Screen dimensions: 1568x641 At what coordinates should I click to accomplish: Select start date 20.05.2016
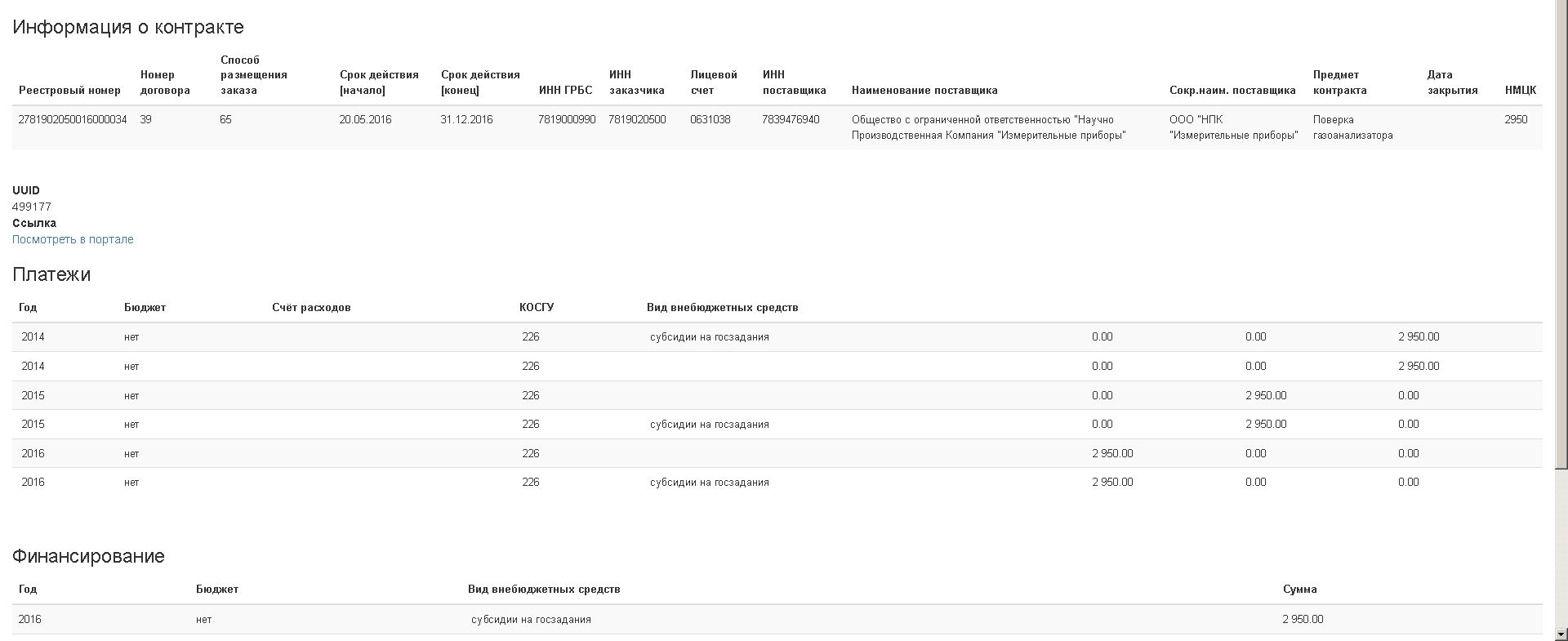pyautogui.click(x=365, y=119)
